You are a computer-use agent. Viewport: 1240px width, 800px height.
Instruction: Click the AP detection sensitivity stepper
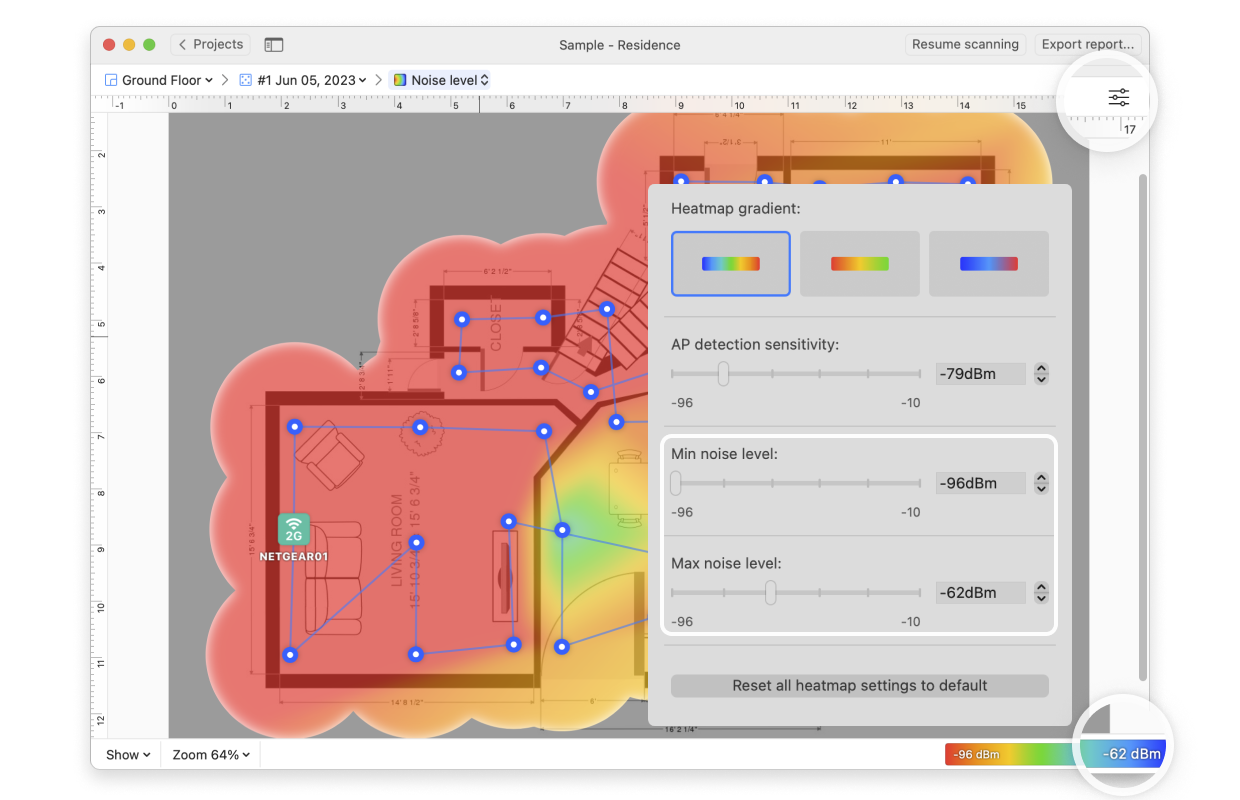[1041, 374]
